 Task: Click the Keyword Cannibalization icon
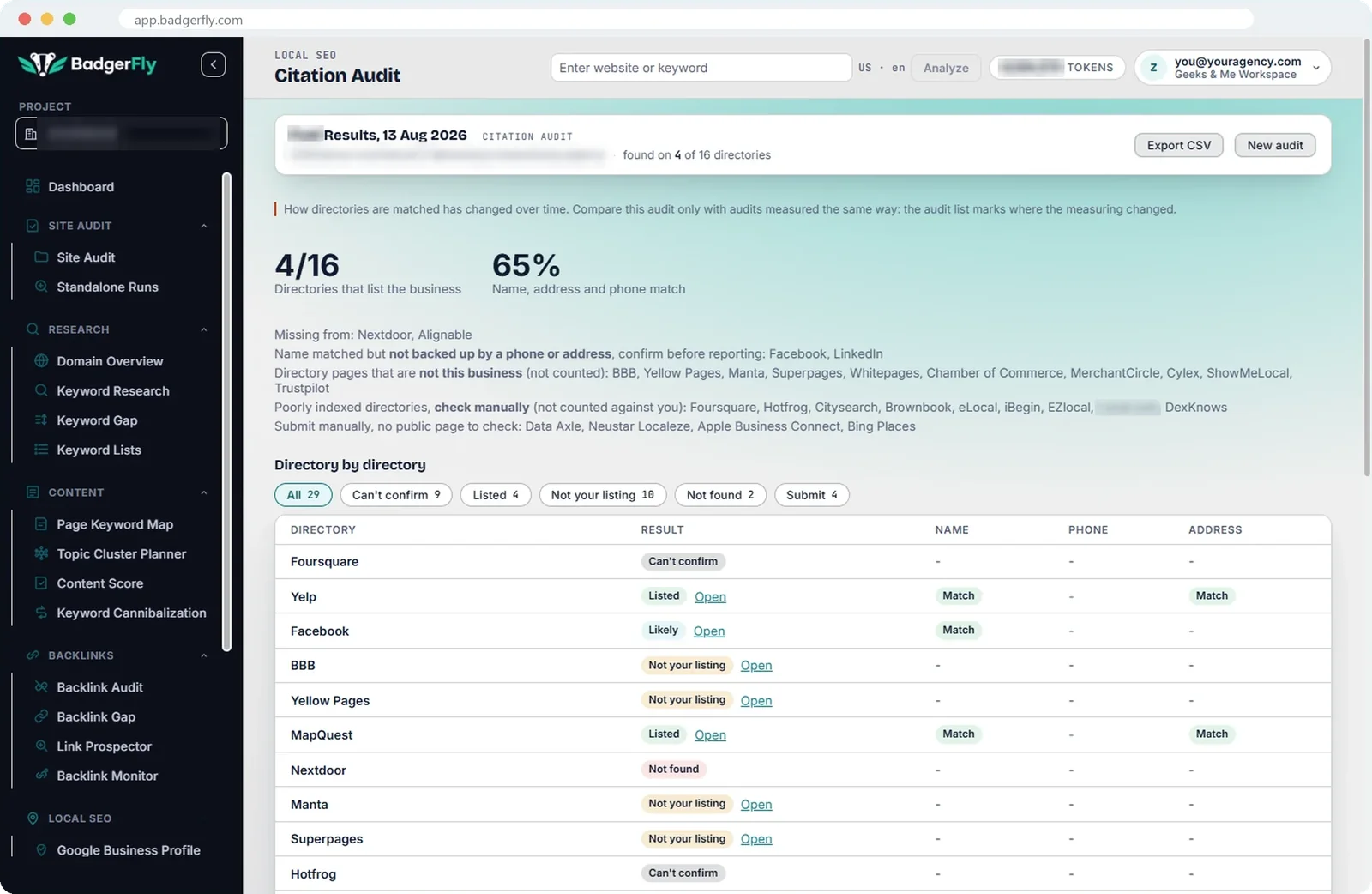pos(41,613)
